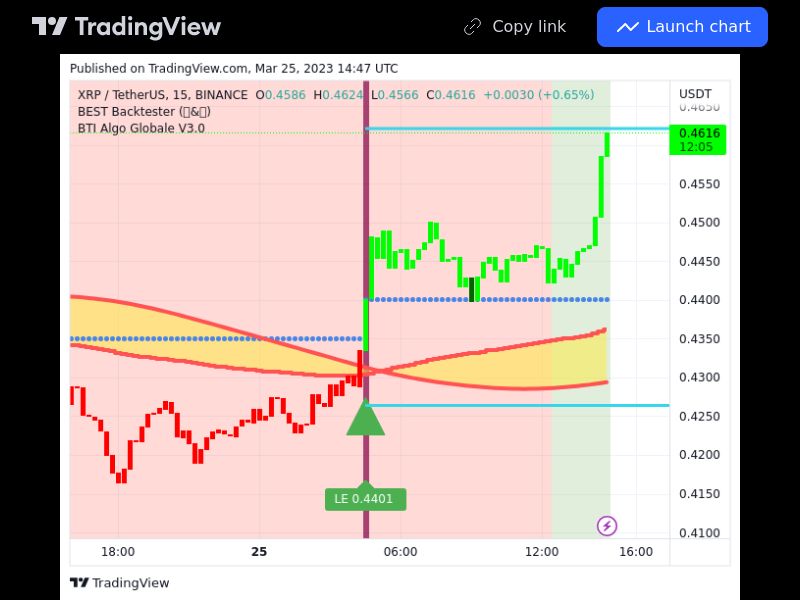Click the low value L0.4566
This screenshot has width=800, height=600.
point(395,95)
